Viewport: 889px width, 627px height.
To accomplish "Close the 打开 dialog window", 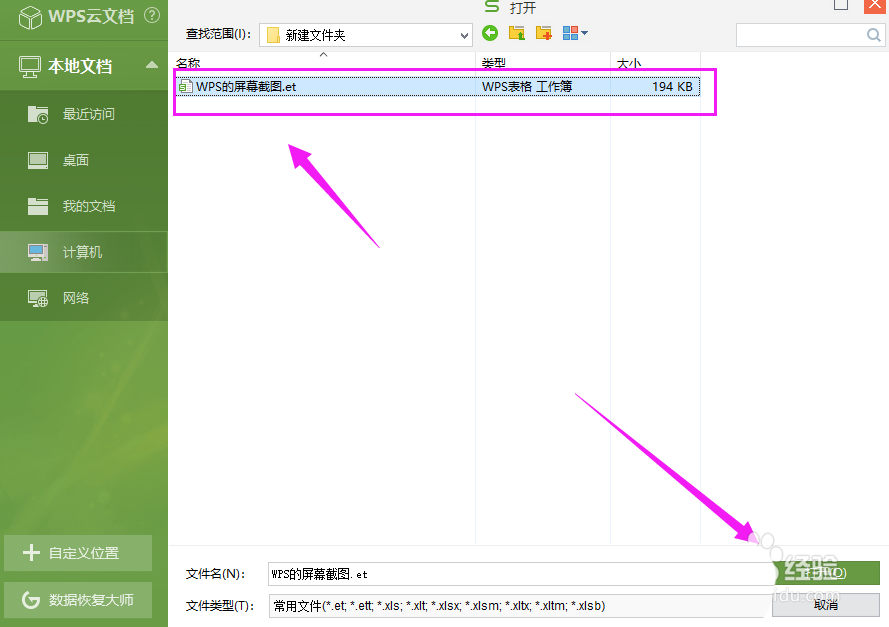I will [x=875, y=6].
